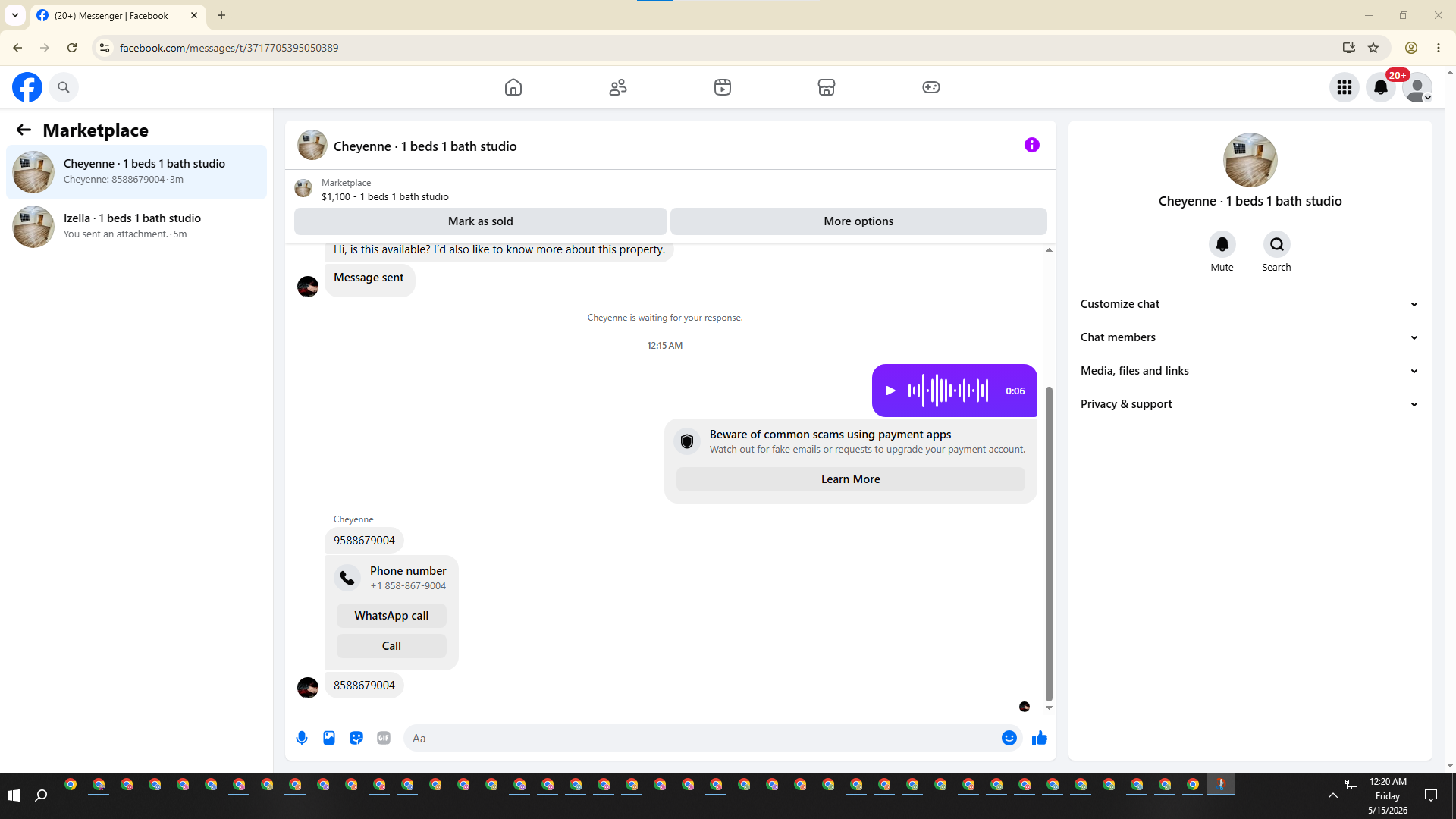Open the Chrome three-dot menu

1439,48
